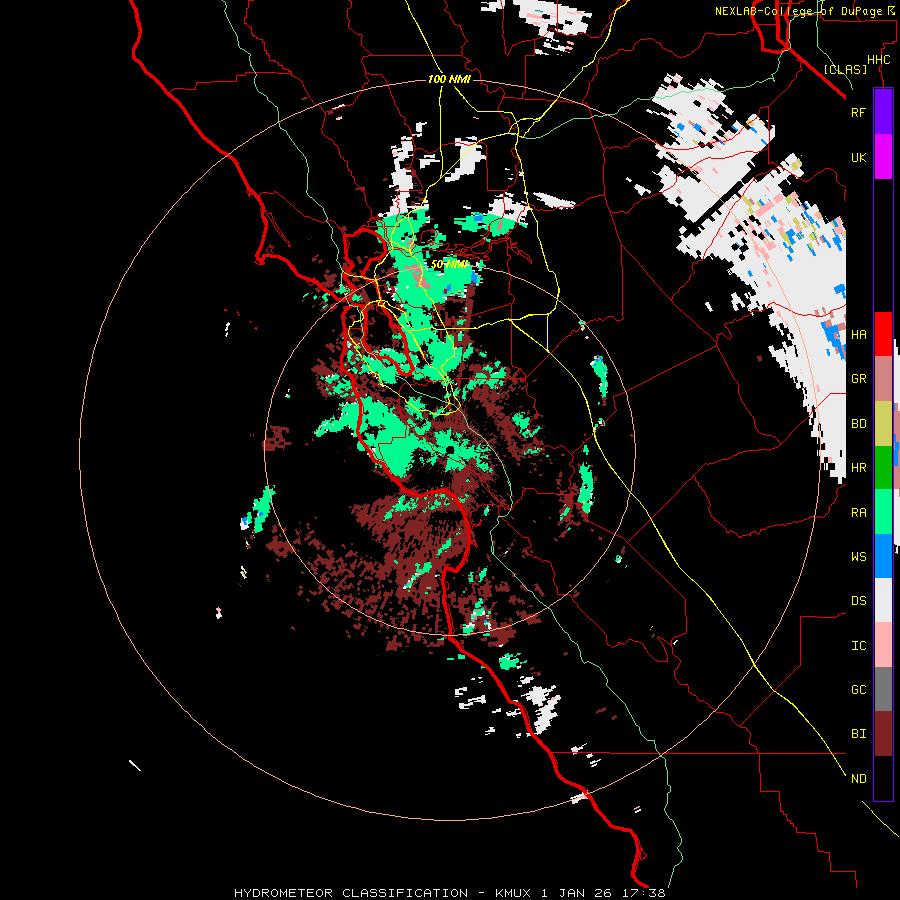Click the radar site center dot
900x900 pixels.
(451, 449)
